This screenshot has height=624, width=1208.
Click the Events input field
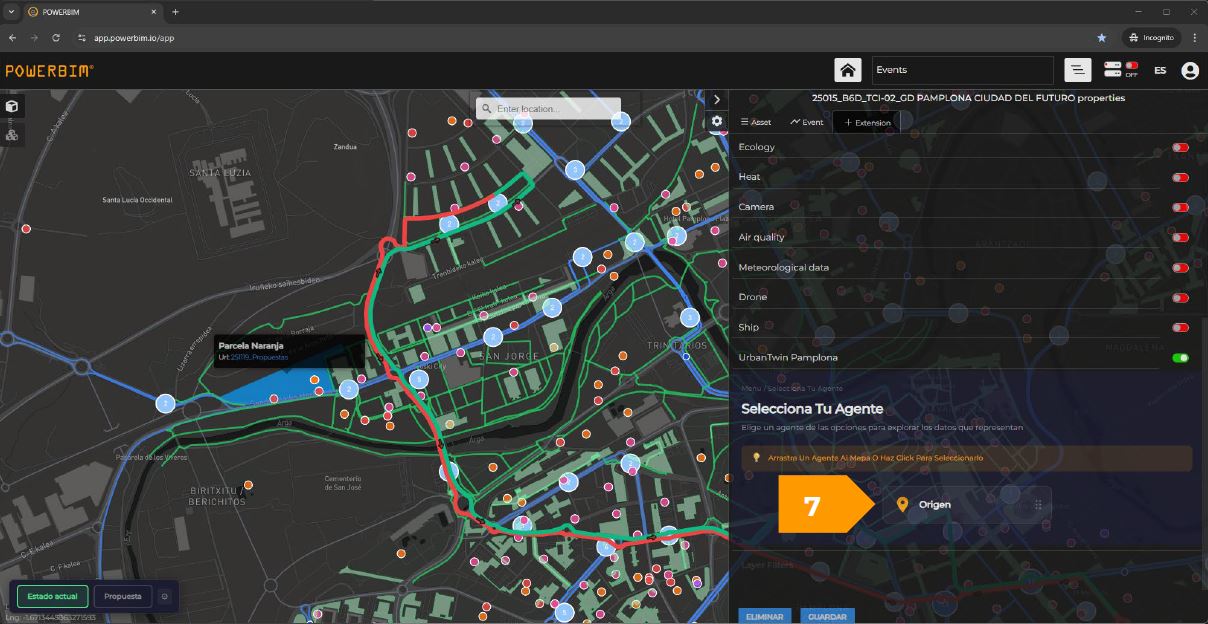click(x=962, y=70)
